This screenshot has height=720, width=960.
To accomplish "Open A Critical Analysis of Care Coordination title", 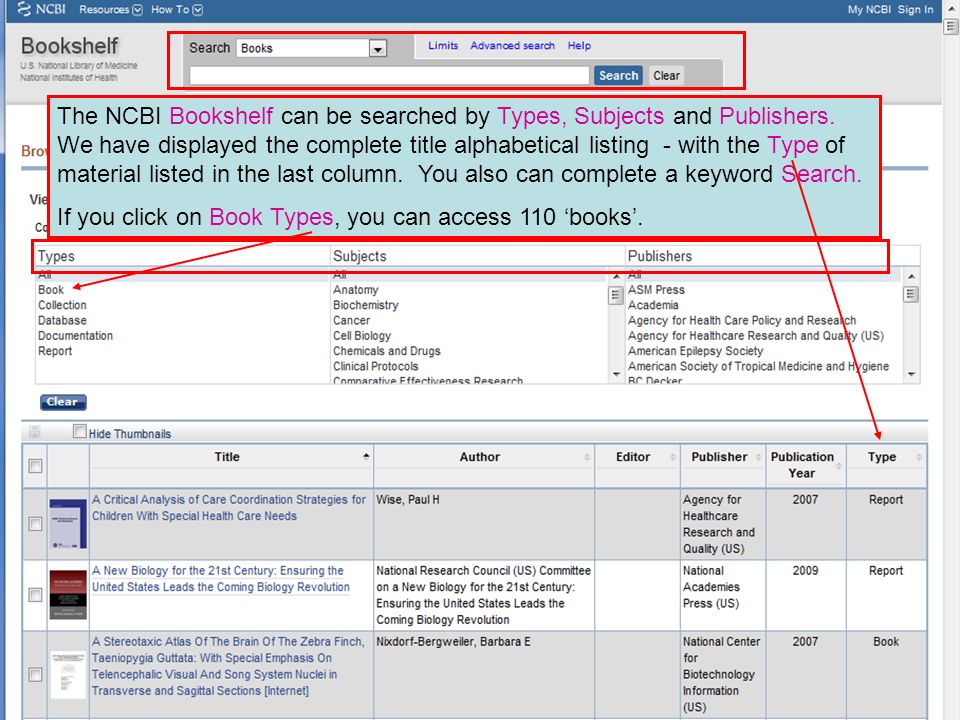I will [228, 508].
